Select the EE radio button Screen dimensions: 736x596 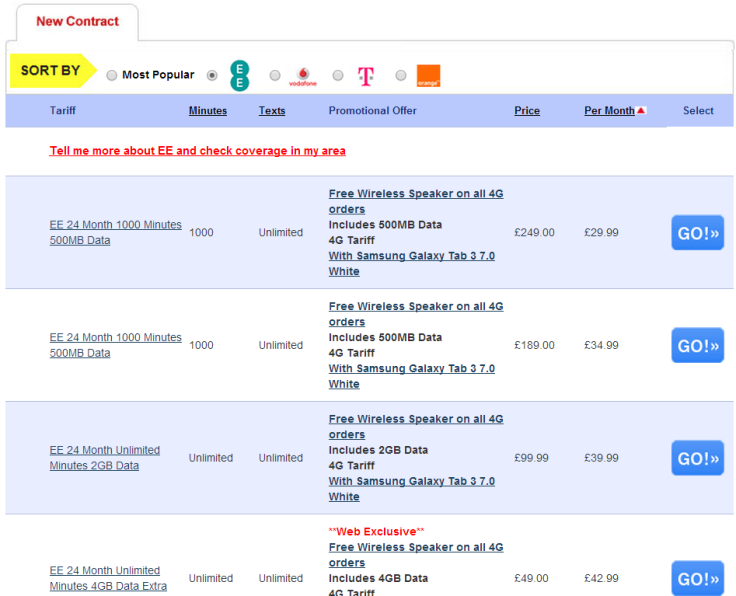click(x=212, y=75)
